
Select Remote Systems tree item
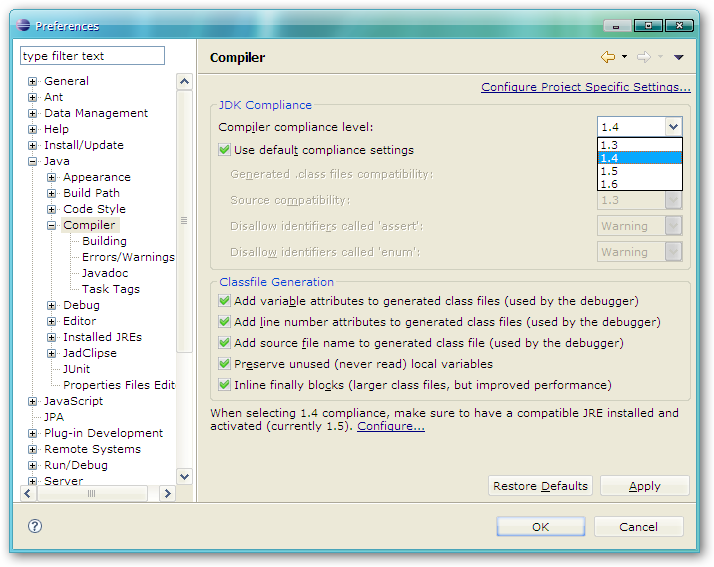coord(92,449)
